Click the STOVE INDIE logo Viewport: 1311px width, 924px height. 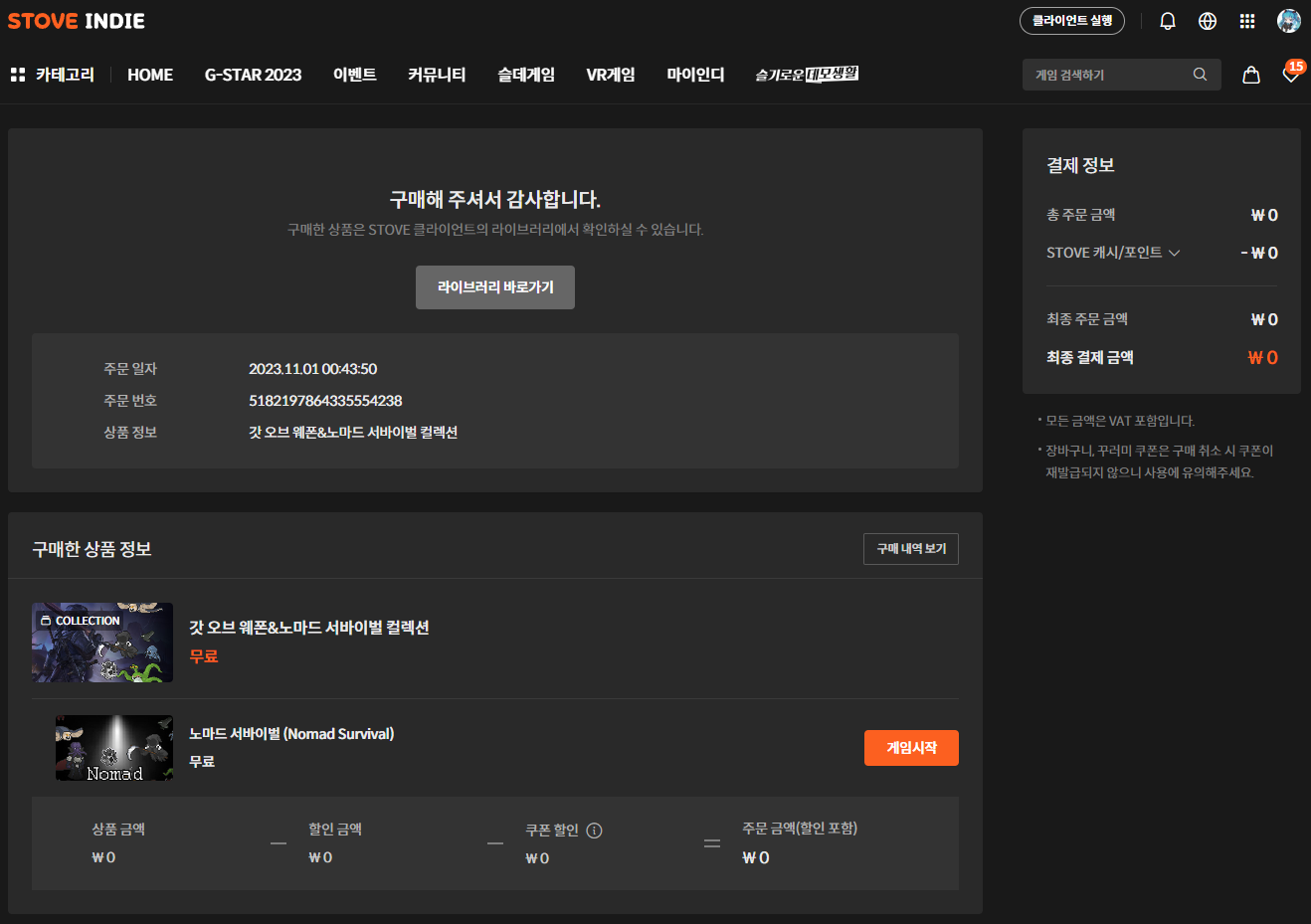pos(77,21)
